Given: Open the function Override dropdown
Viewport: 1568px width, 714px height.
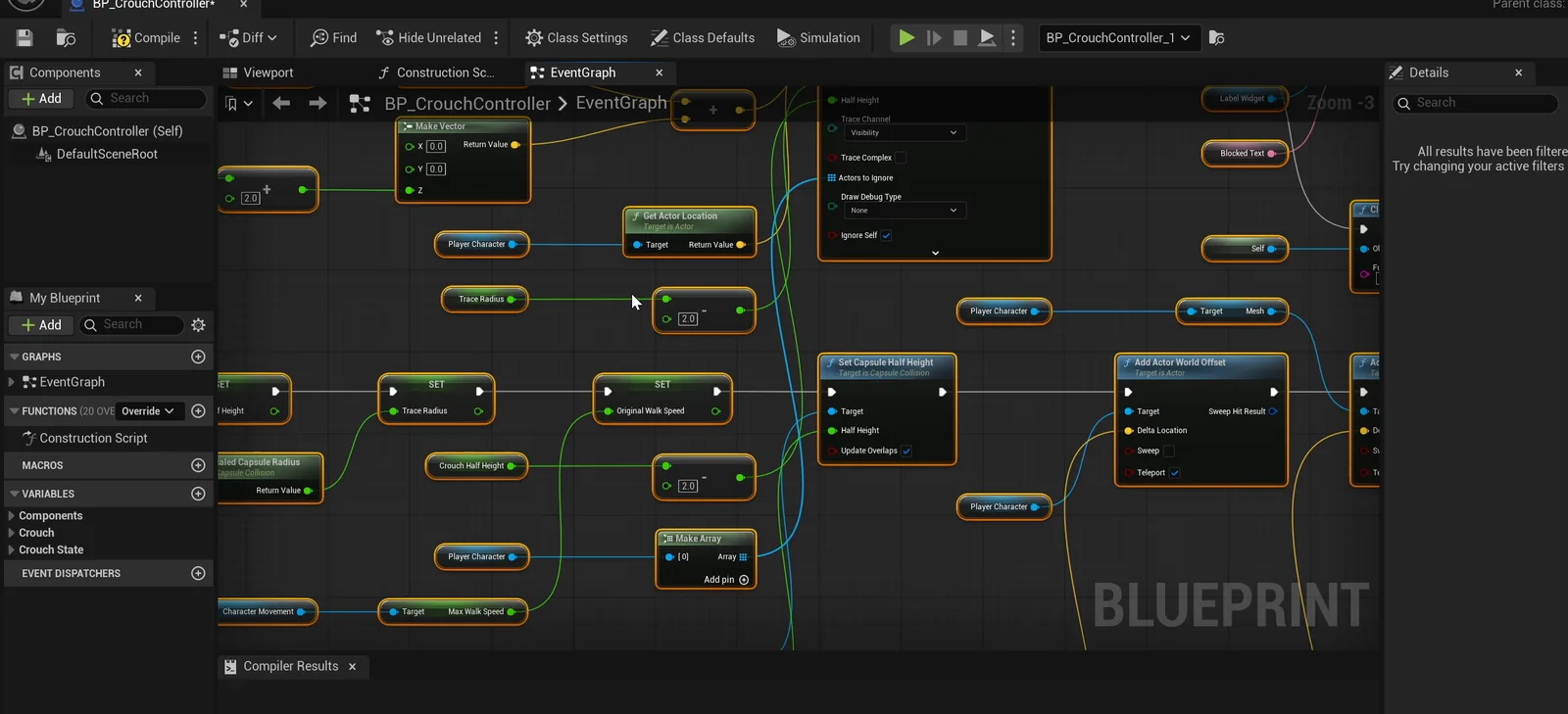Looking at the screenshot, I should tap(148, 411).
